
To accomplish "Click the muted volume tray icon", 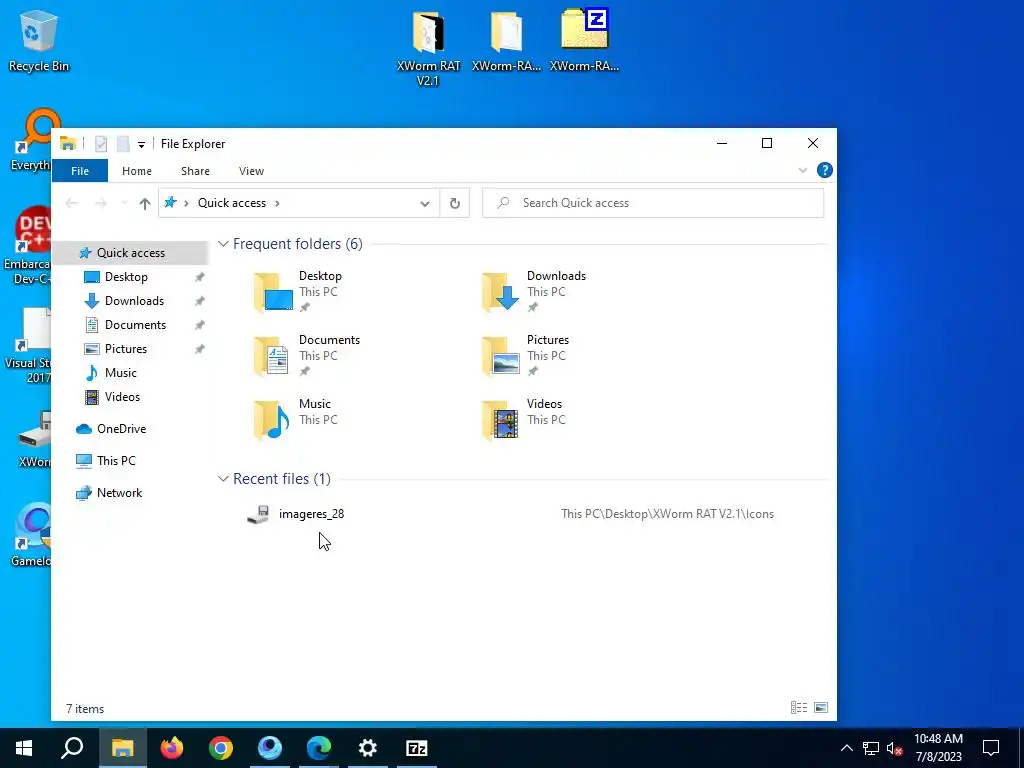I will [894, 748].
